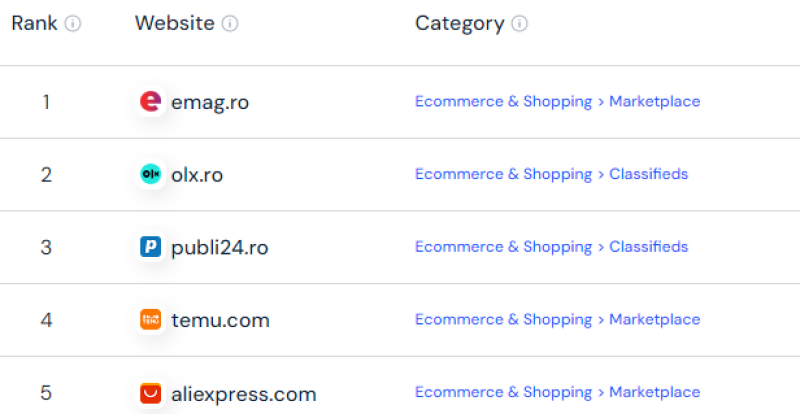Click the emag.ro favicon logo
The image size is (800, 414).
coord(150,101)
